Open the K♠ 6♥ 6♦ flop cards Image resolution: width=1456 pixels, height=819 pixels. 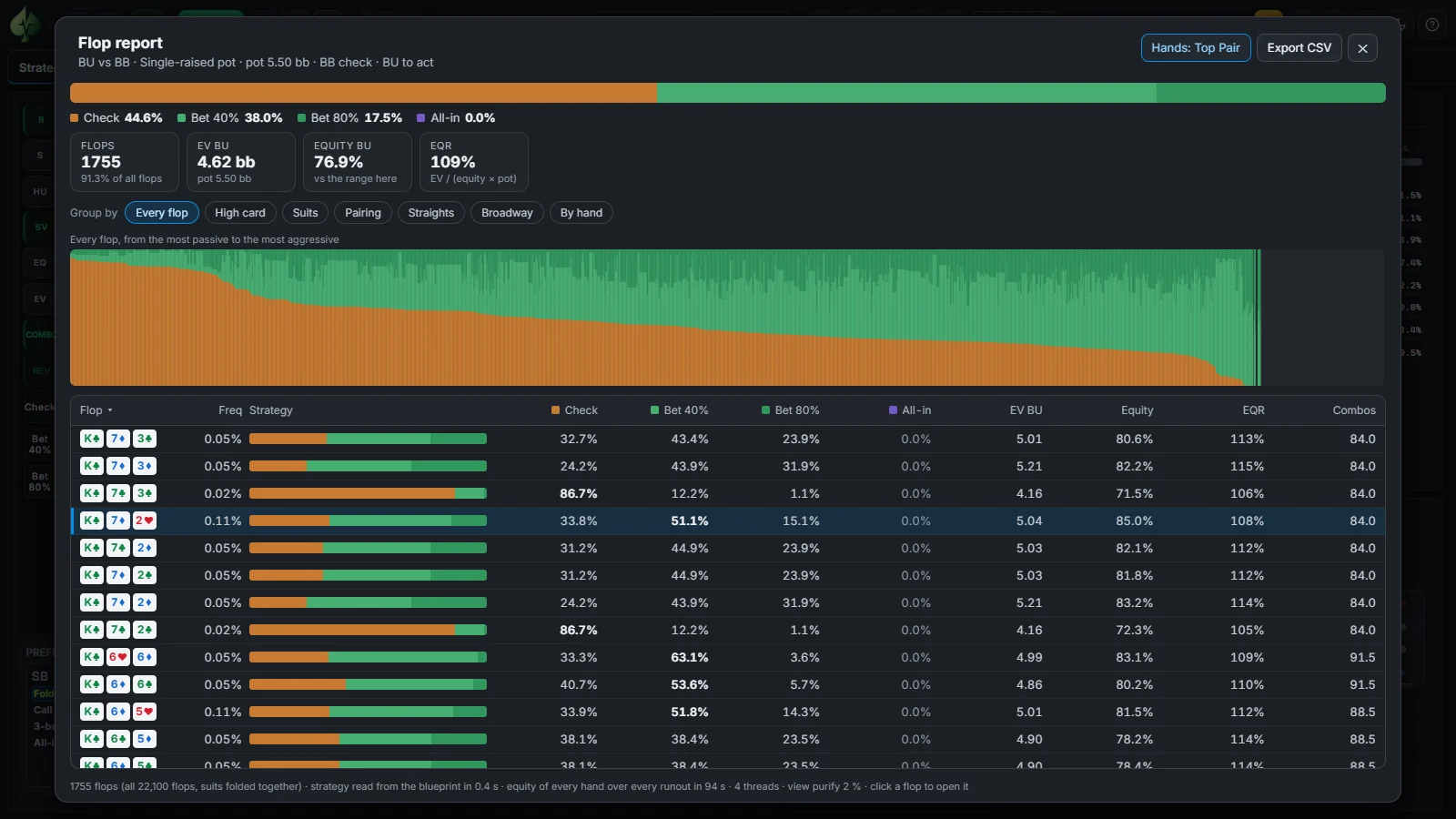pos(118,657)
